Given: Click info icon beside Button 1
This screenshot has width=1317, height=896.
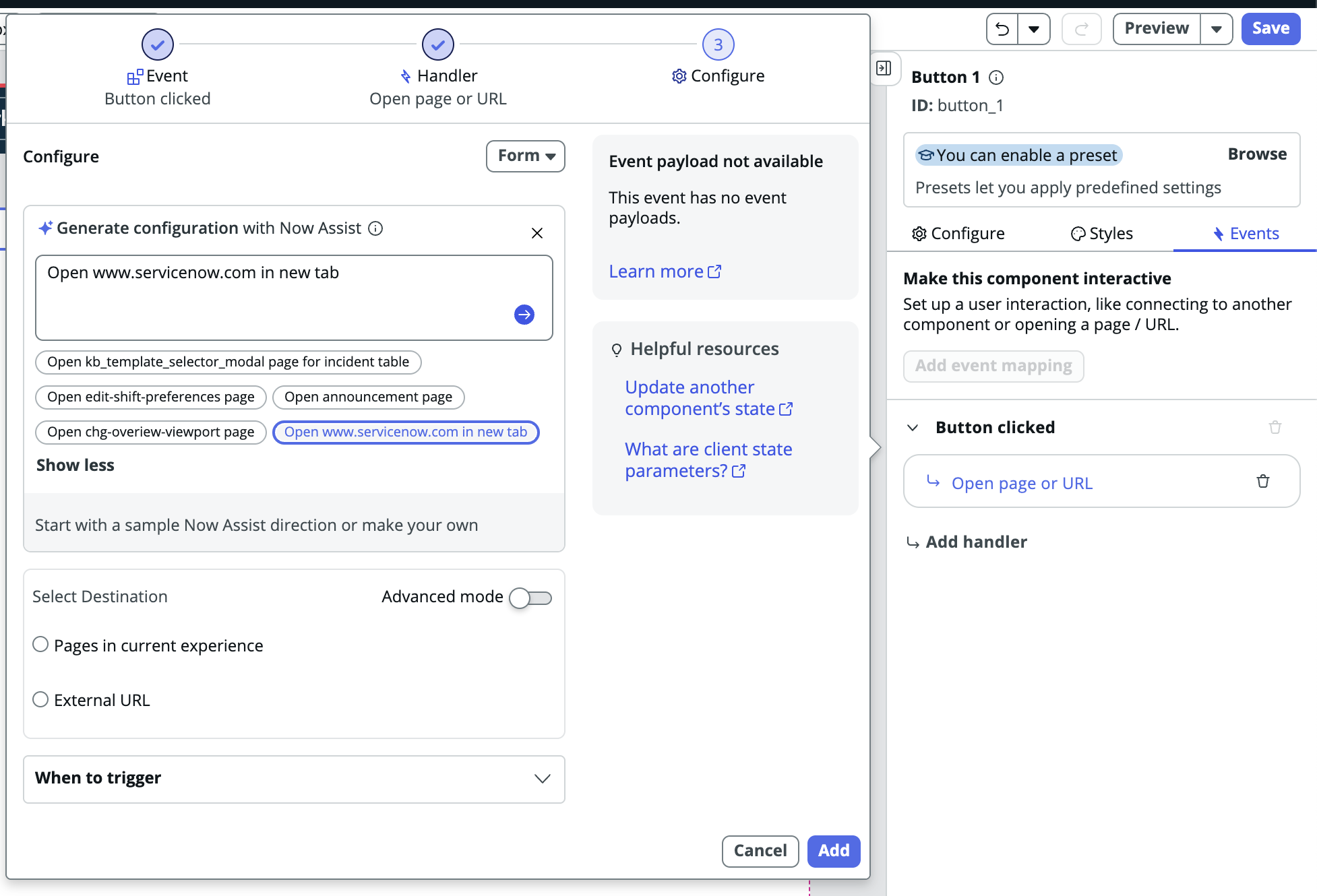Looking at the screenshot, I should [x=996, y=77].
